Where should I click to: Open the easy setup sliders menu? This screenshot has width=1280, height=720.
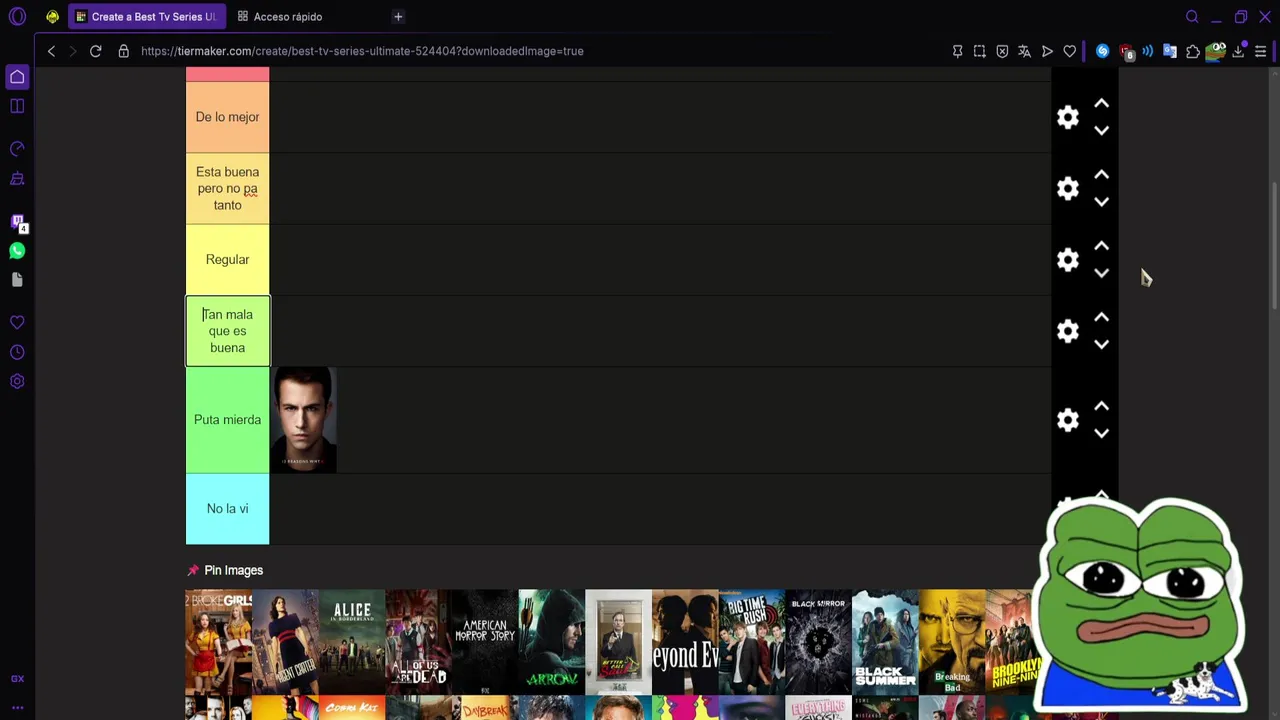1261,51
